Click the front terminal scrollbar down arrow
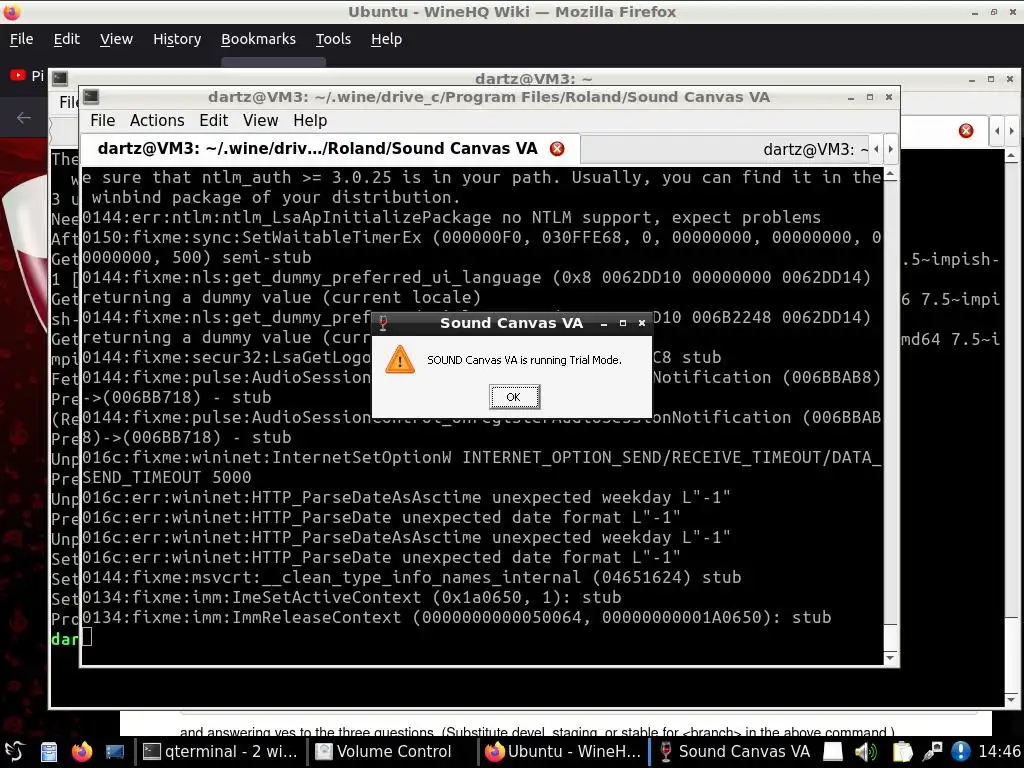 point(890,658)
